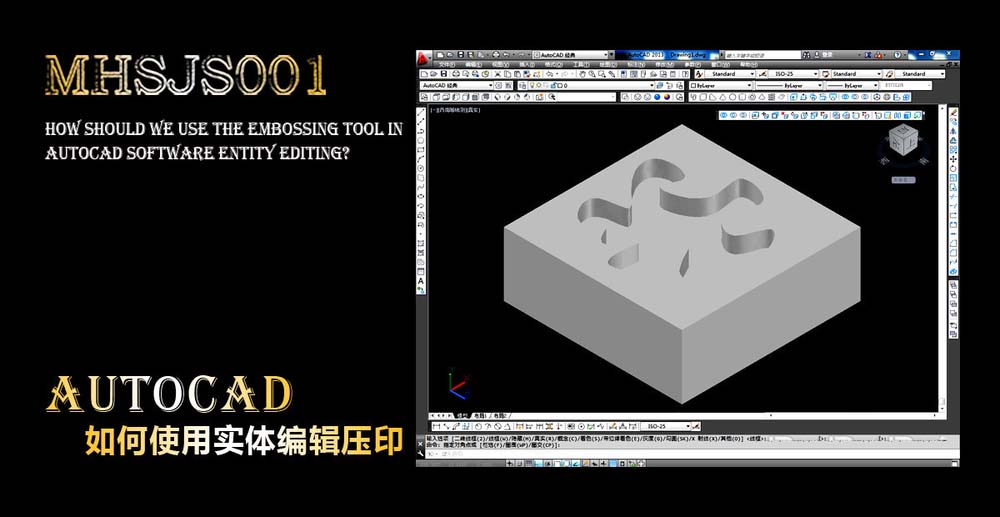Screen dimensions: 1000x517
Task: Click Text Style icon in Styles toolbar
Action: [x=699, y=74]
